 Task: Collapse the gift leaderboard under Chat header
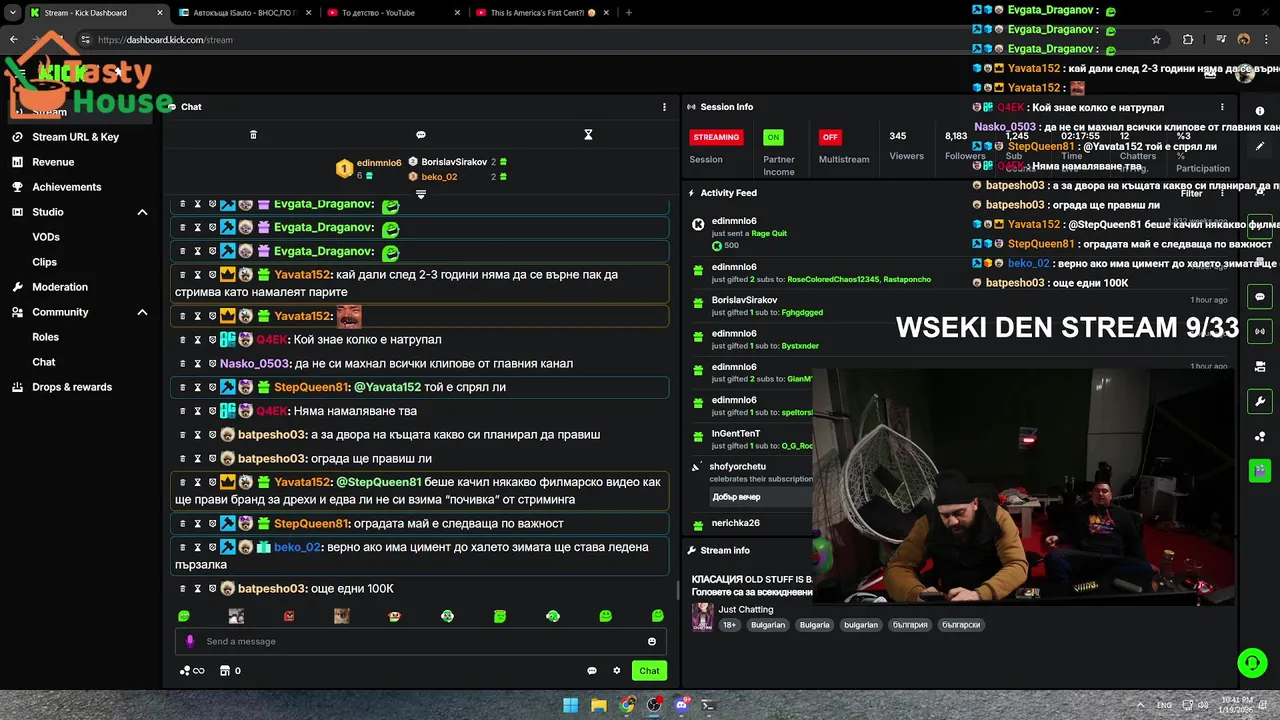click(421, 194)
